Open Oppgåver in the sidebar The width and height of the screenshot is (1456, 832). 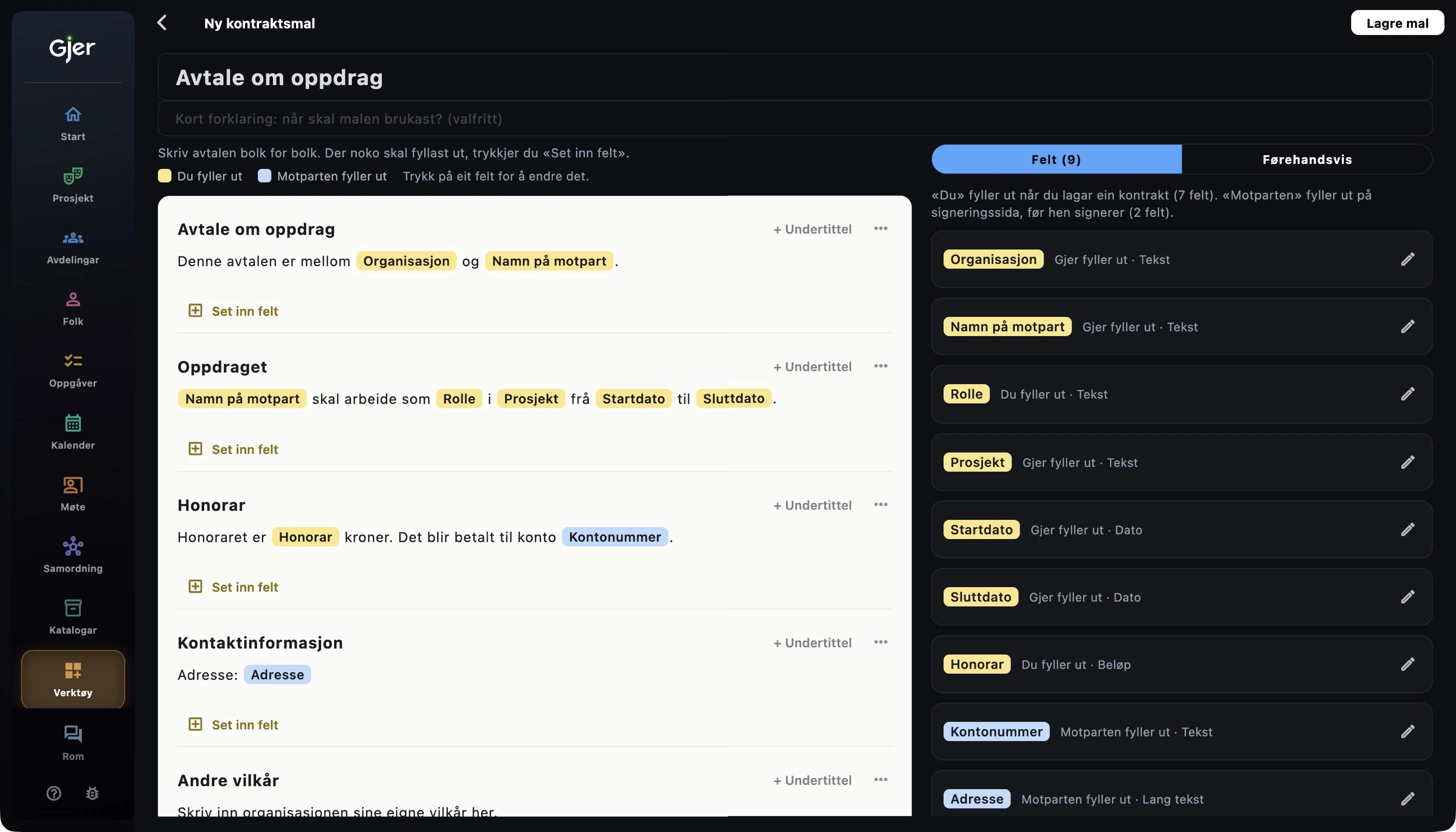(72, 370)
